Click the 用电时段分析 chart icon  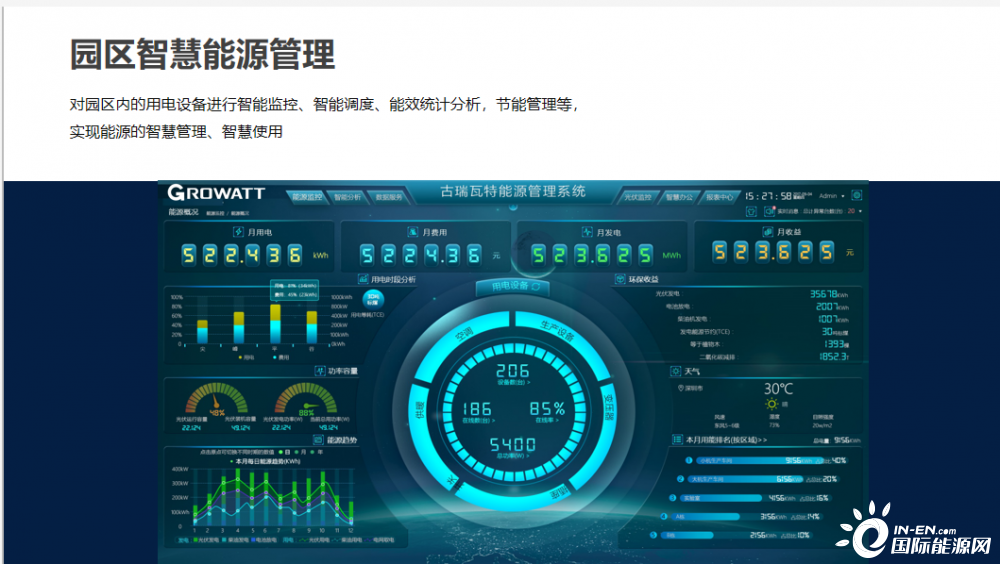coord(363,279)
